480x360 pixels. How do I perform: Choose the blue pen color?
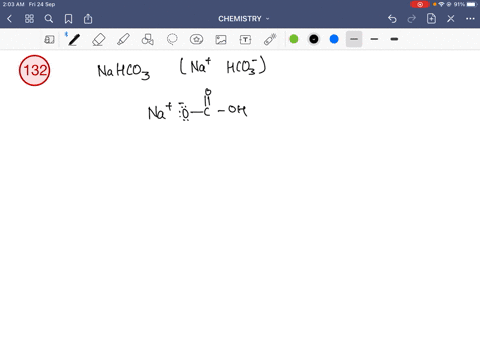point(334,39)
